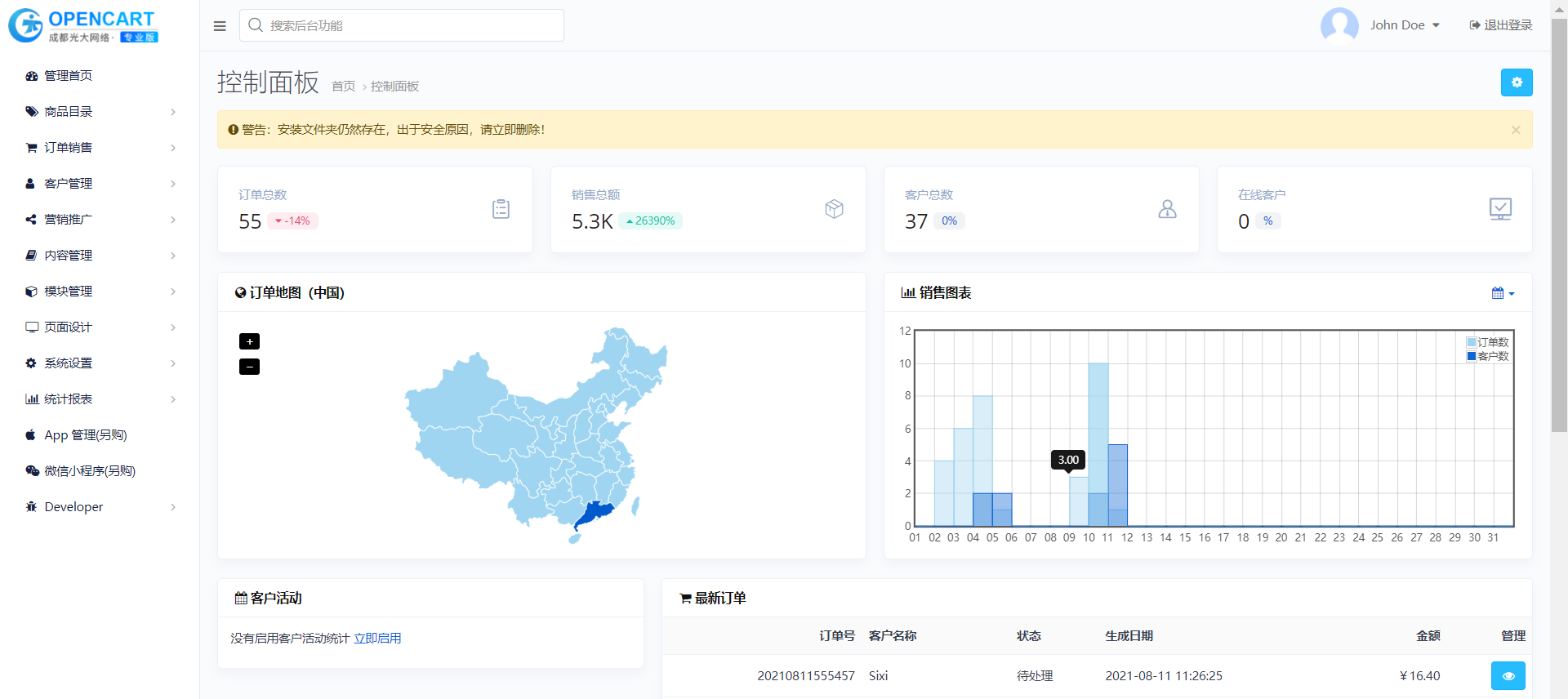This screenshot has width=1568, height=699.
Task: Click the 系统设置 gear icon
Action: point(31,363)
